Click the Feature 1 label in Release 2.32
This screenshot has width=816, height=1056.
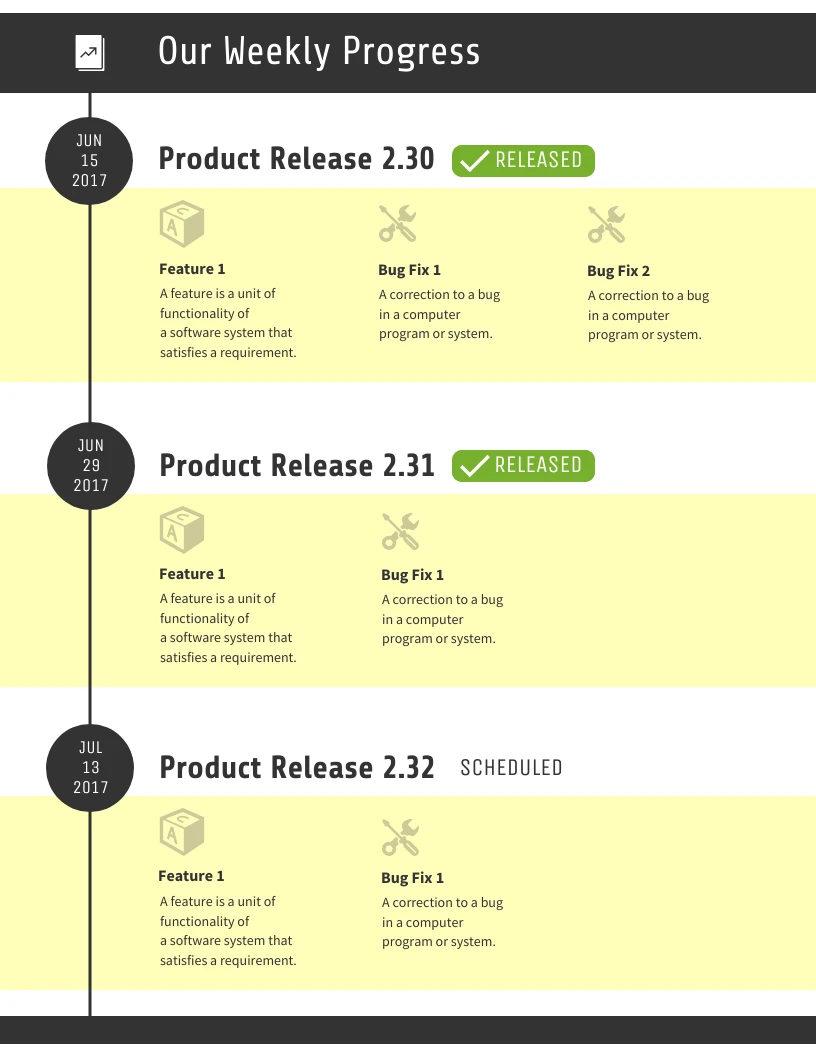[x=191, y=876]
